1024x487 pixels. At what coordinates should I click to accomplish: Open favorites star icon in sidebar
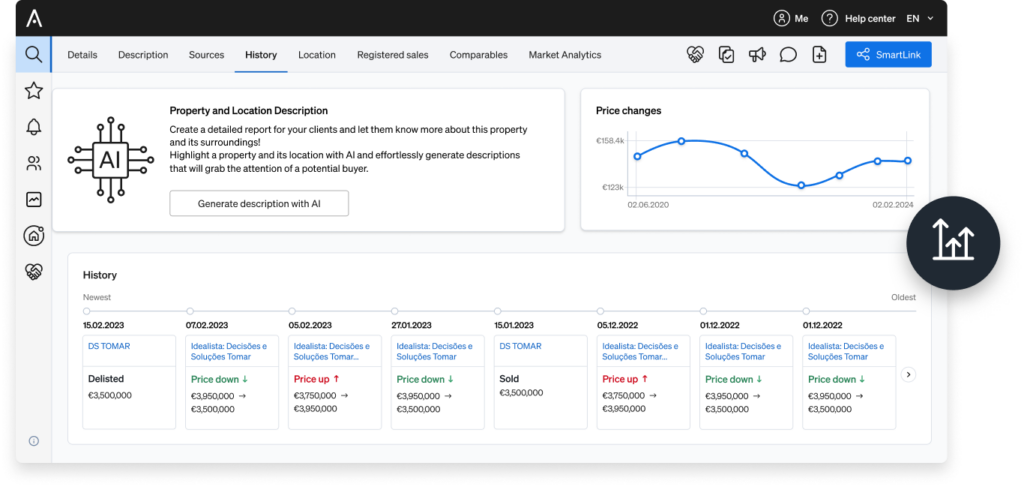pos(34,91)
